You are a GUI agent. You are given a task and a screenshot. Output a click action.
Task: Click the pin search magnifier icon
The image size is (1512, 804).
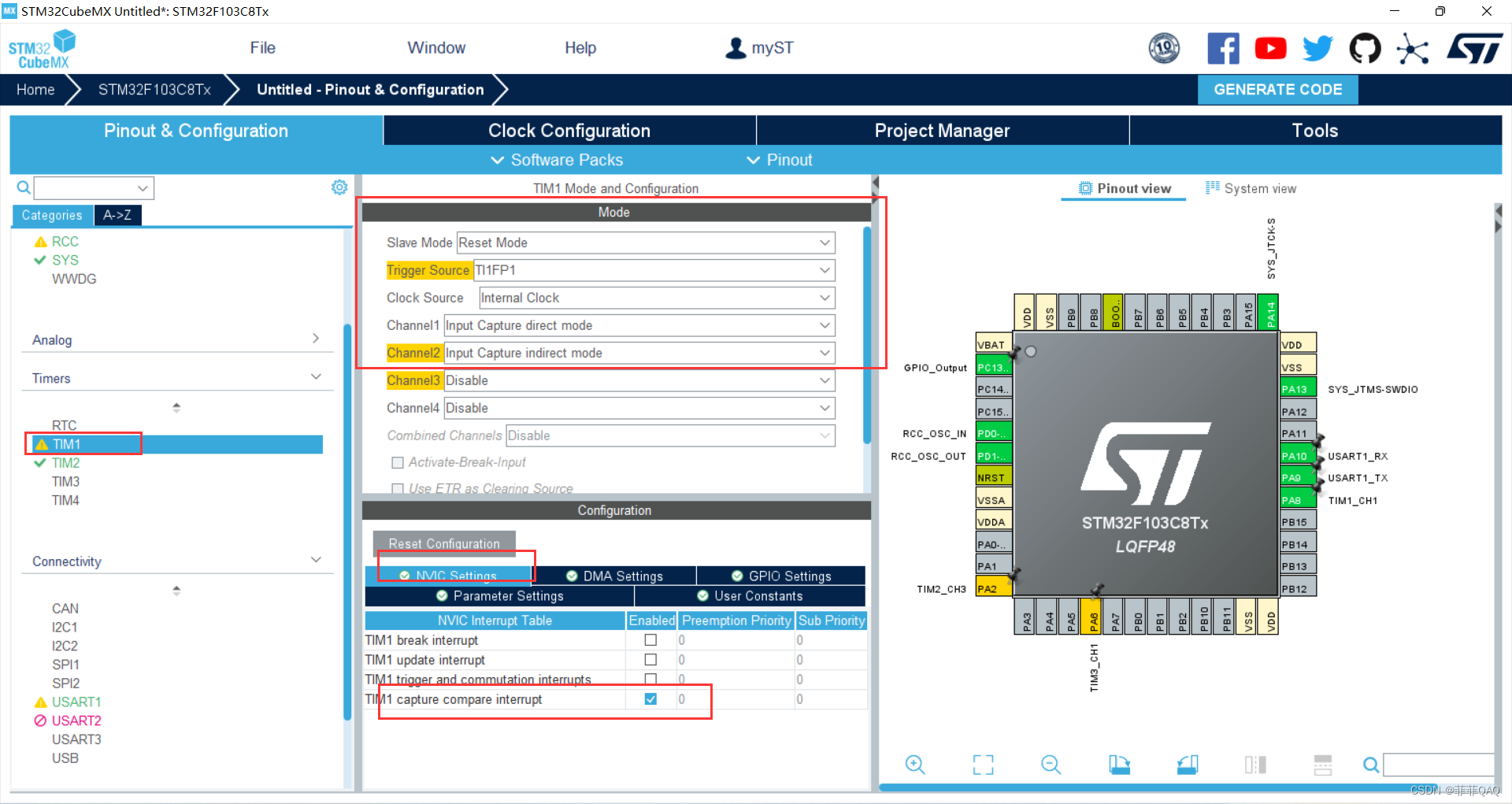coord(1371,765)
